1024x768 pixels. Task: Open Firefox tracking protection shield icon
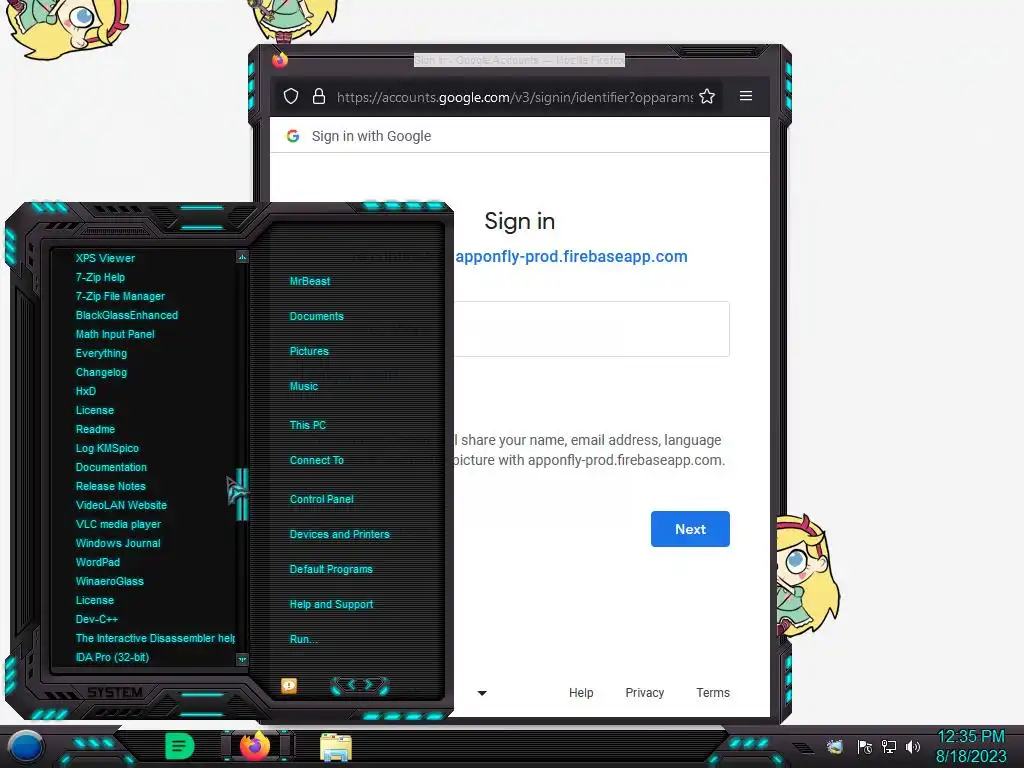(x=291, y=97)
